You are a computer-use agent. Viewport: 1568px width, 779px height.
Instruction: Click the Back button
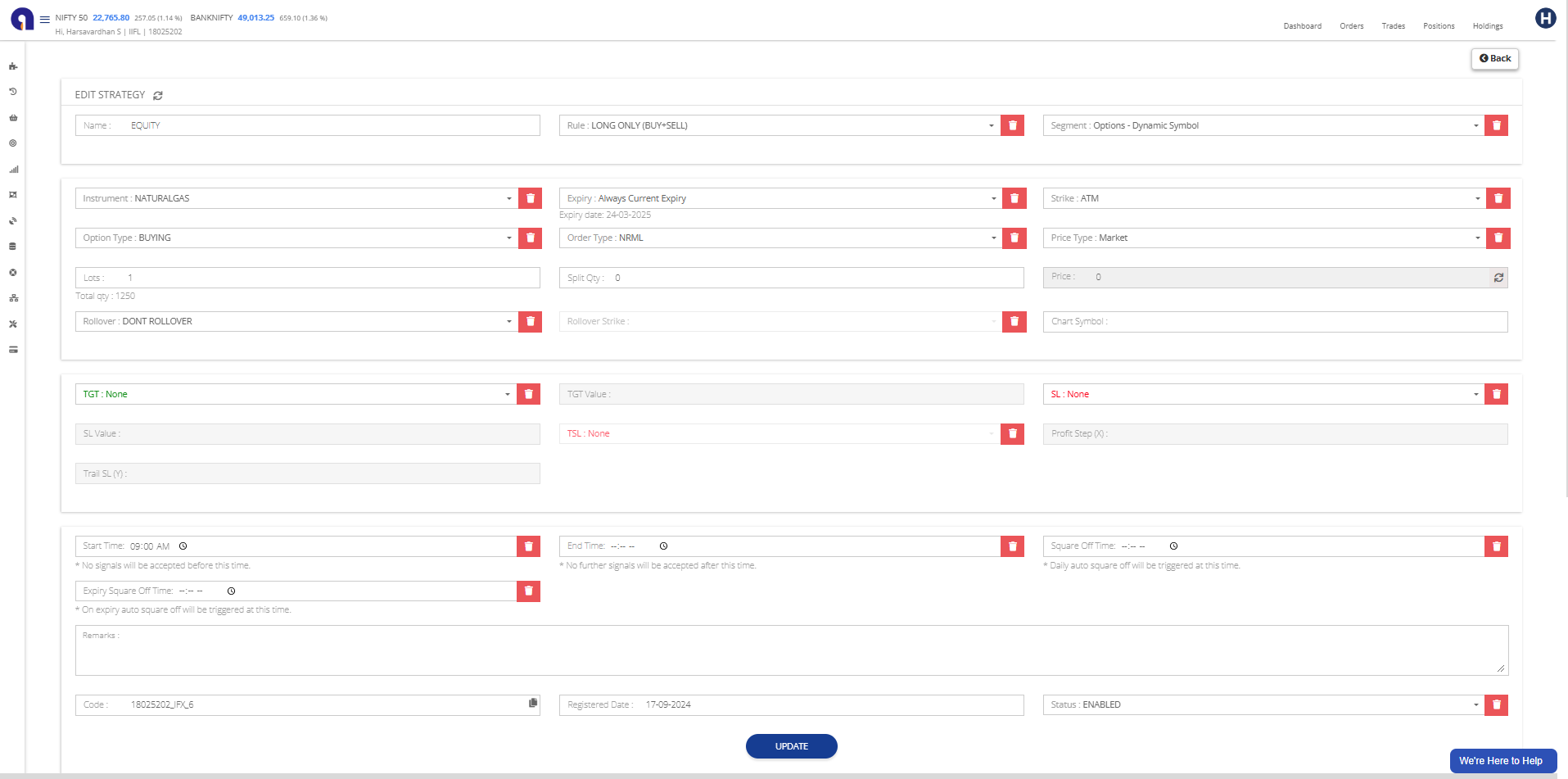pyautogui.click(x=1494, y=59)
